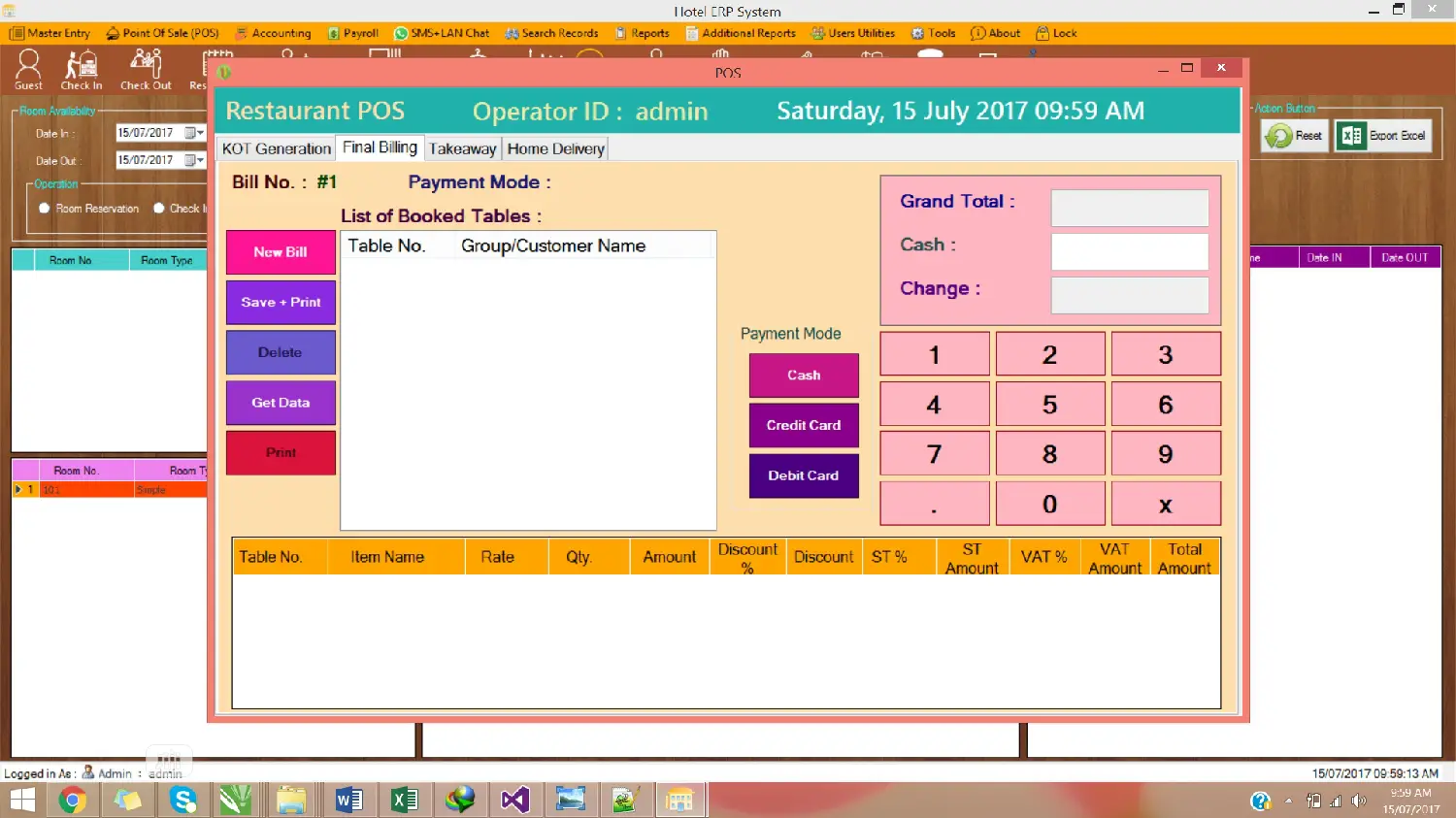Tap keypad number 1

point(935,354)
